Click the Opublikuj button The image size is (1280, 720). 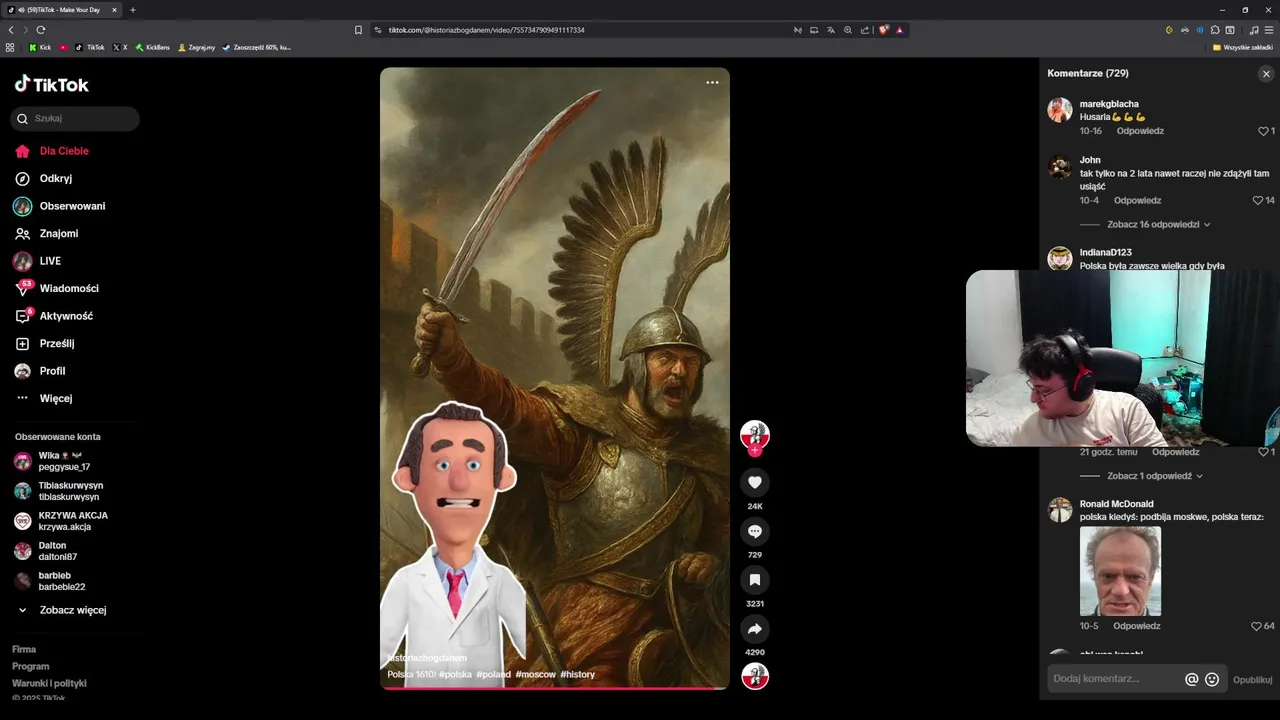pyautogui.click(x=1252, y=680)
